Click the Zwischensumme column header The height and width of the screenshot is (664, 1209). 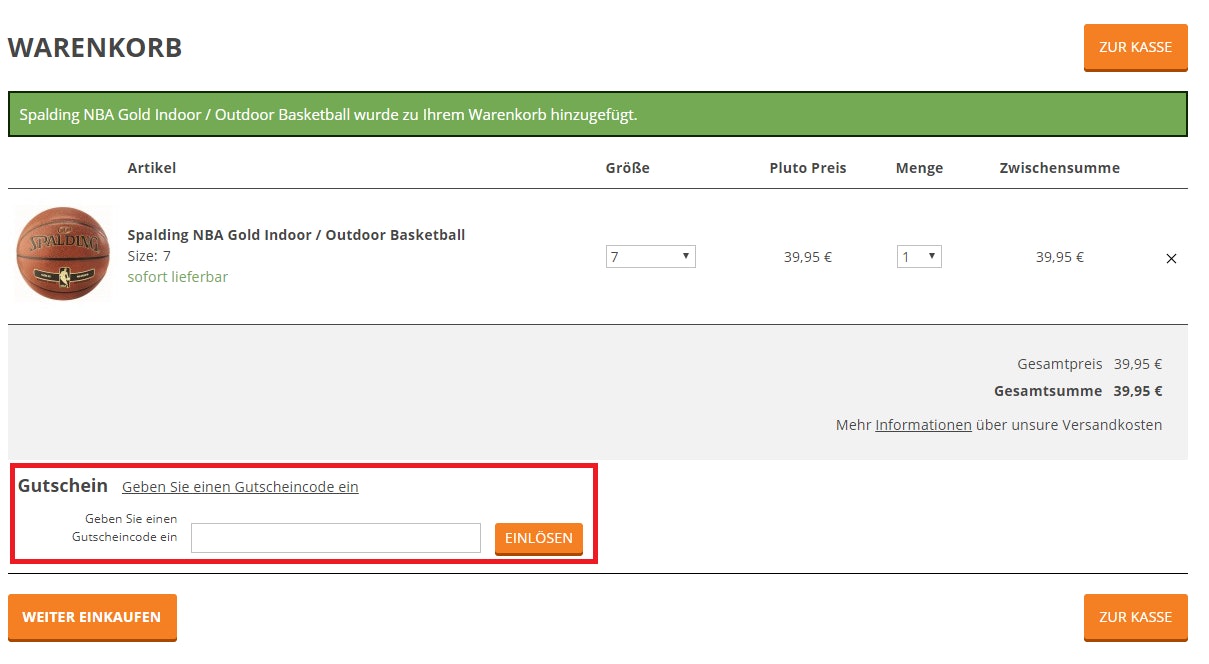[x=1060, y=168]
